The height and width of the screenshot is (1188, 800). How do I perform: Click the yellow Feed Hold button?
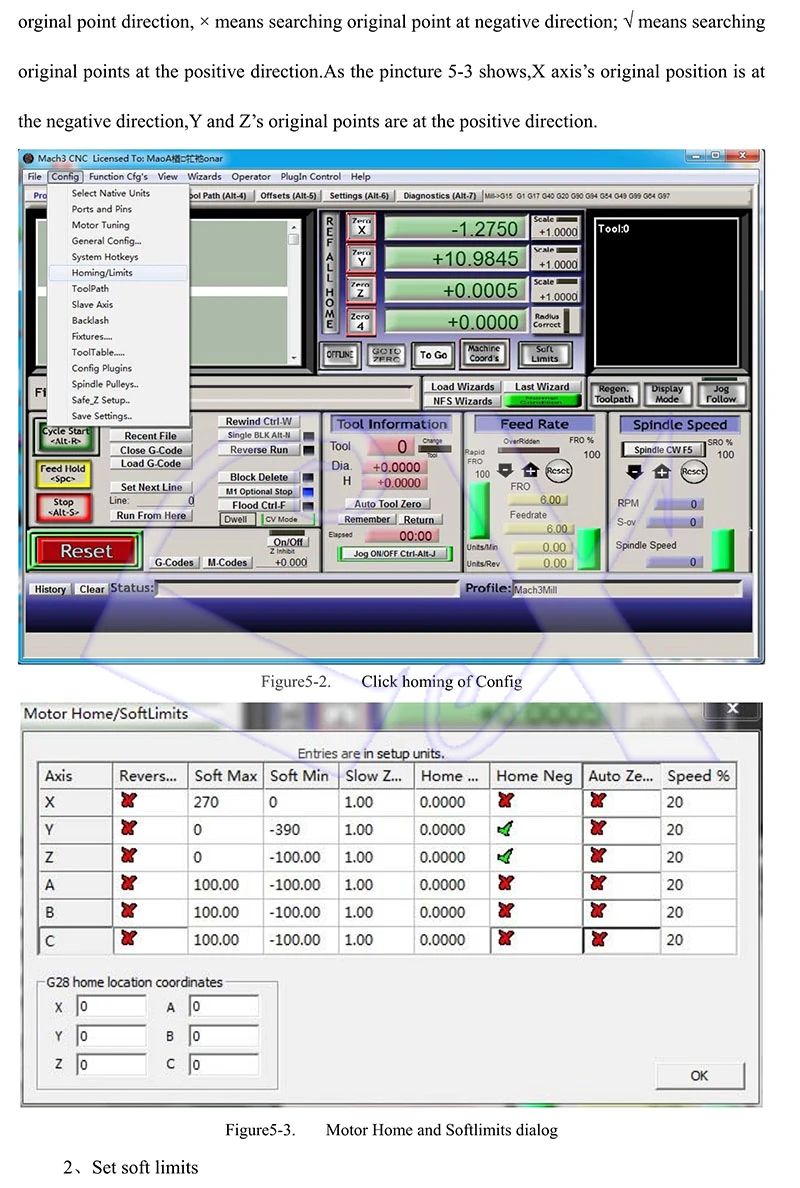coord(63,474)
